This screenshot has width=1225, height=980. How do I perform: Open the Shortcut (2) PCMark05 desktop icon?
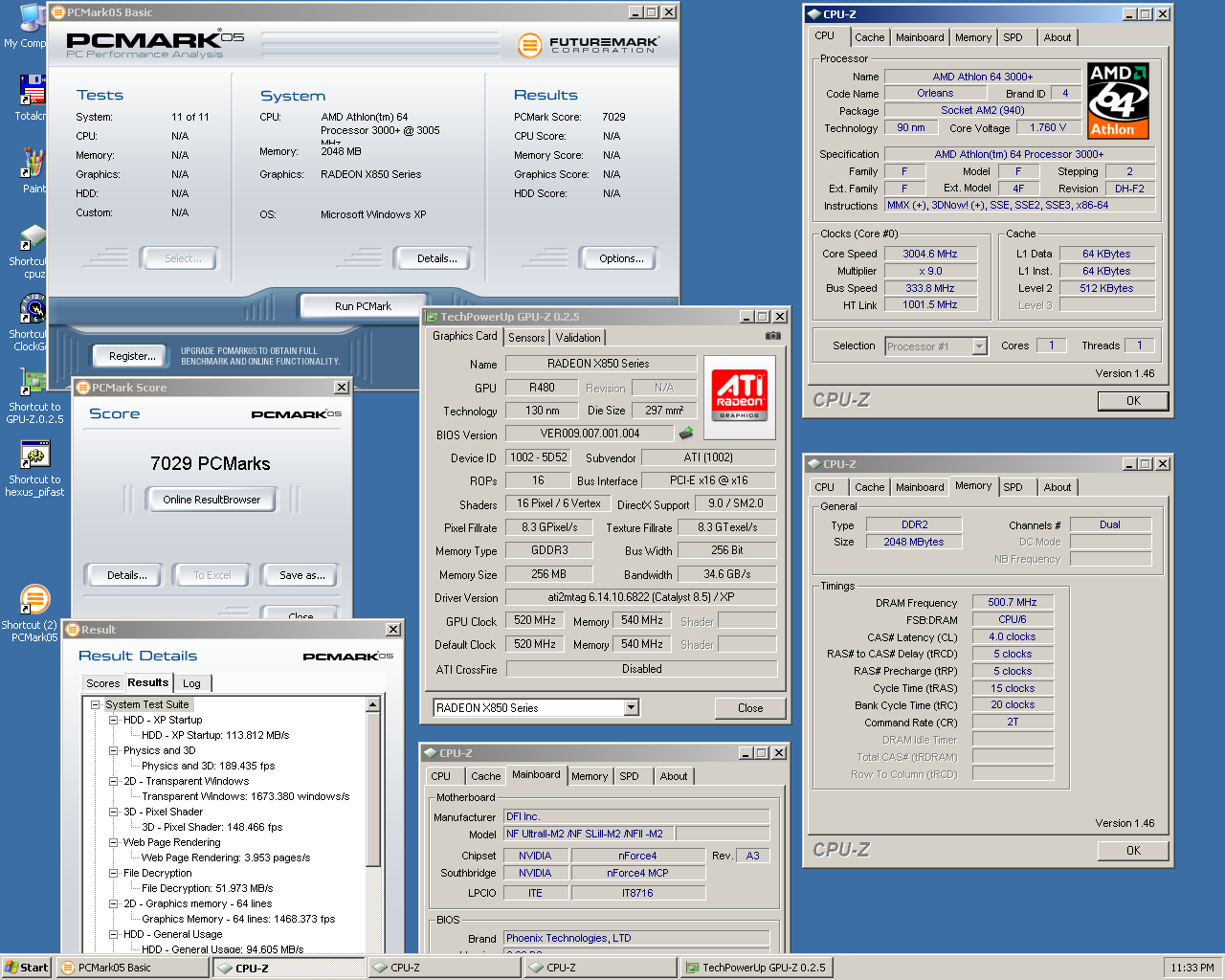(x=34, y=600)
